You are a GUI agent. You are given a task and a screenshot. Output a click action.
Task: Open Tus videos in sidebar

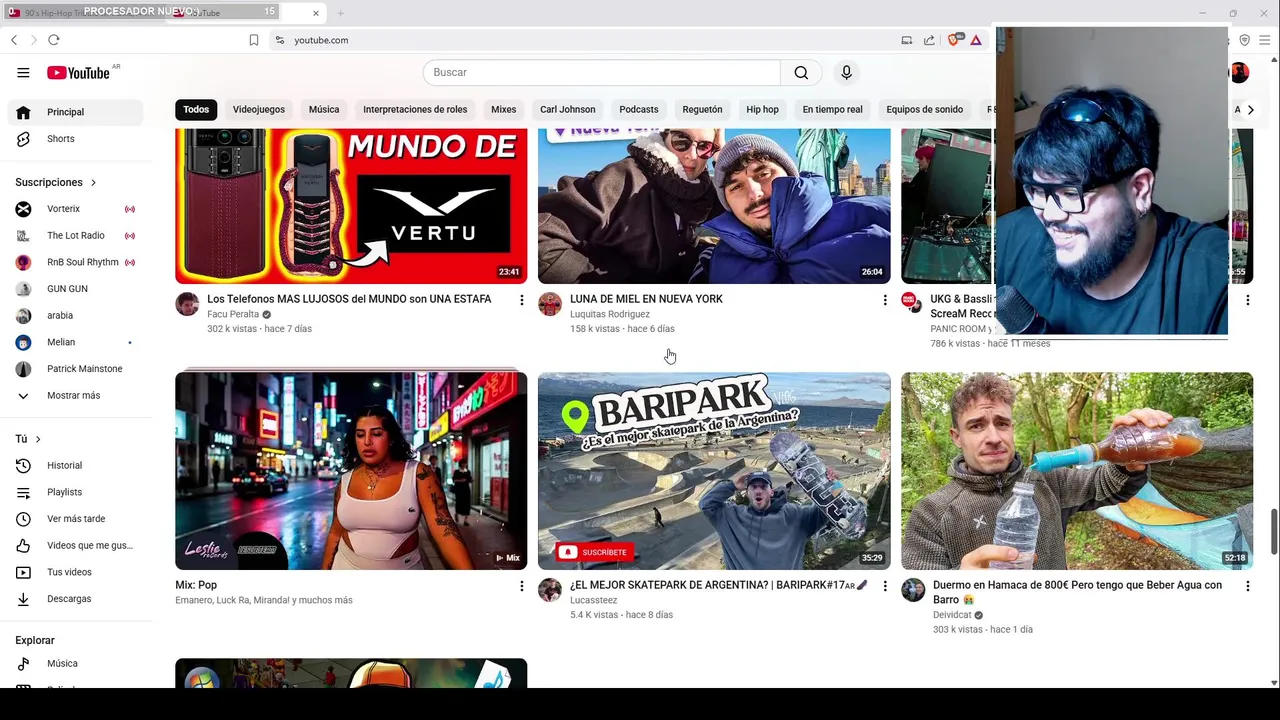pos(75,572)
